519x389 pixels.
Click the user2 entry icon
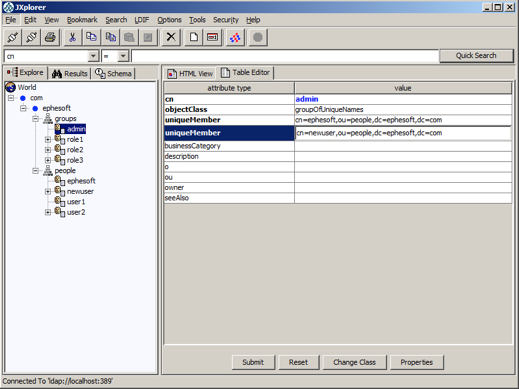[60, 212]
